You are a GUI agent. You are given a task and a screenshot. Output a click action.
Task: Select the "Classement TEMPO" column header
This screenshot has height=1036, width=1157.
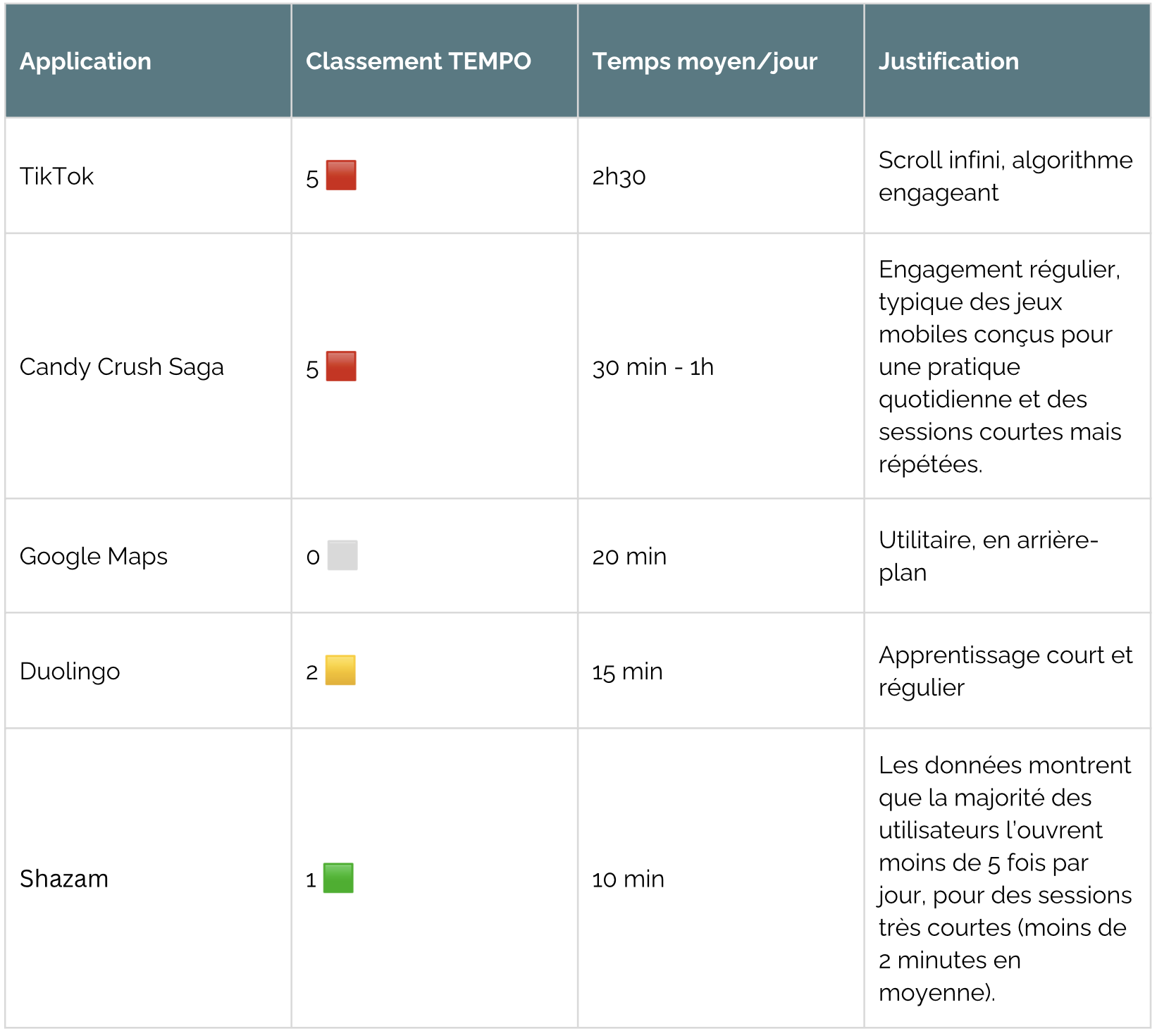click(418, 61)
